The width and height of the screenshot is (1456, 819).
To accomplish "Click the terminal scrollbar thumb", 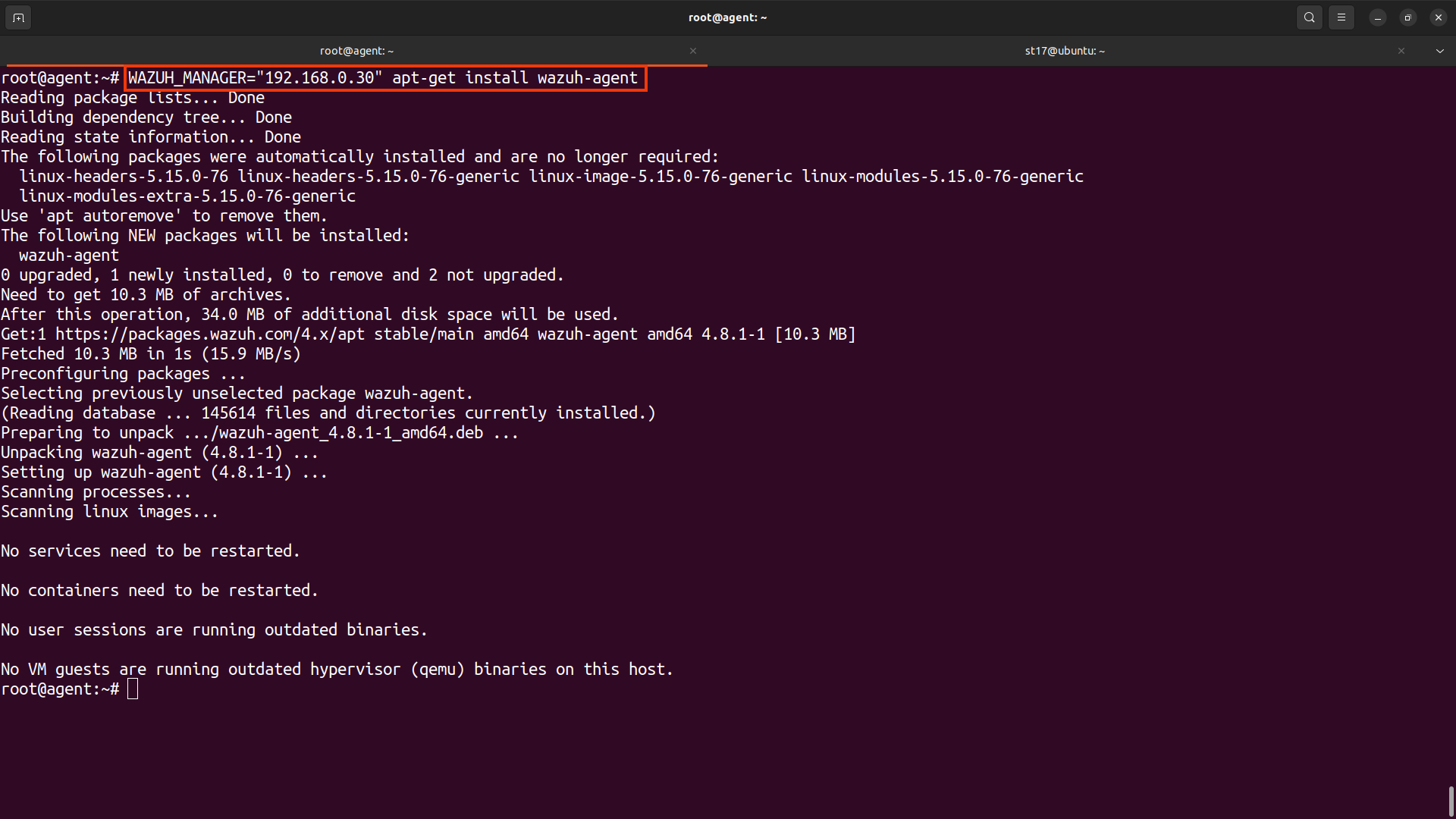I will (1451, 802).
